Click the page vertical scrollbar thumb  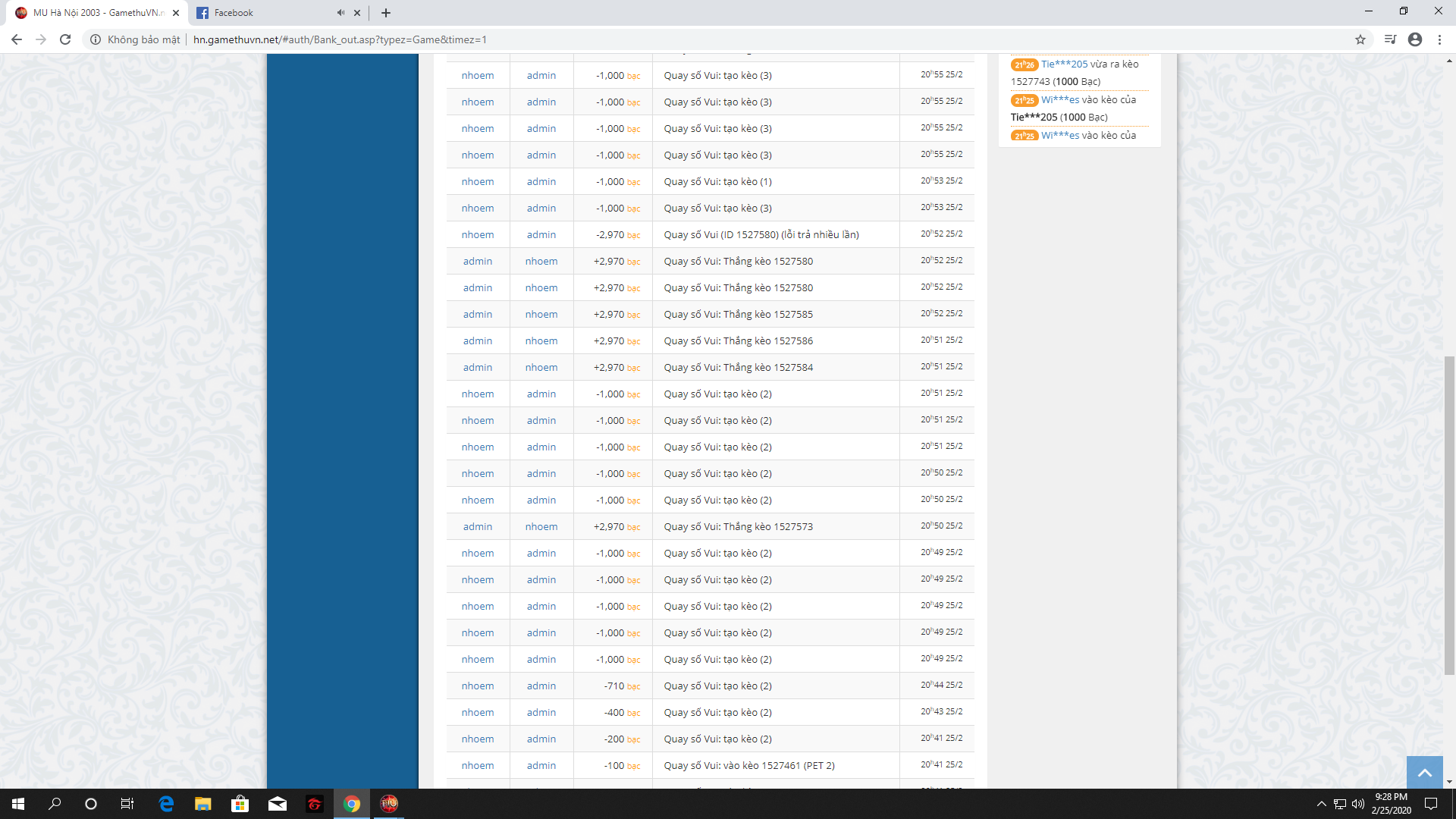1449,516
